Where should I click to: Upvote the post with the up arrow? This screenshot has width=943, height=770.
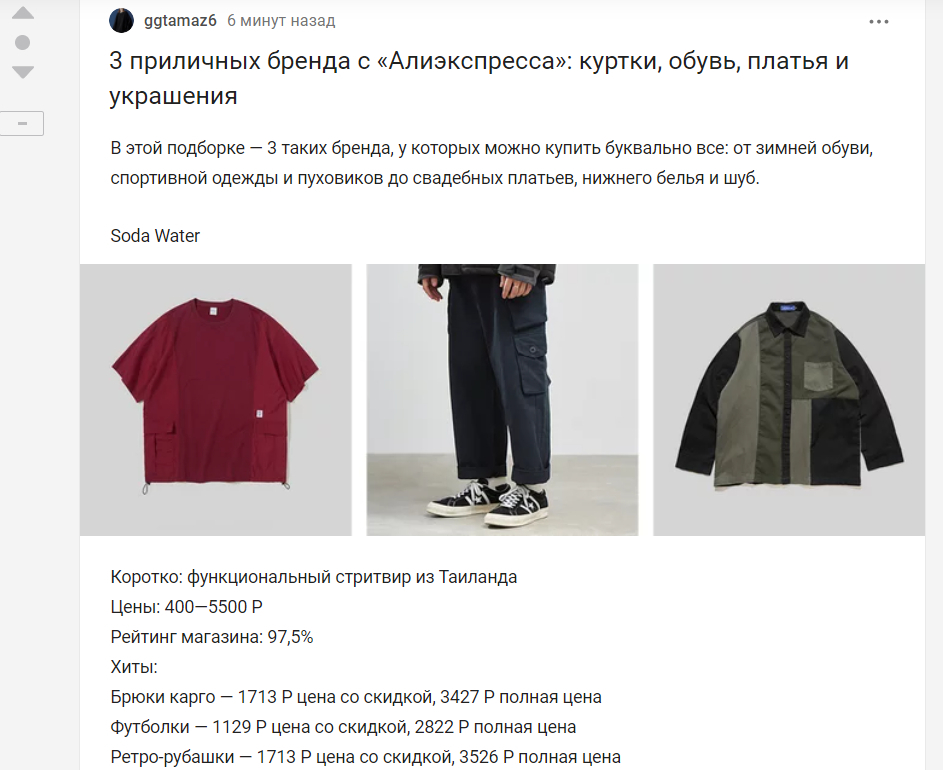[x=23, y=13]
